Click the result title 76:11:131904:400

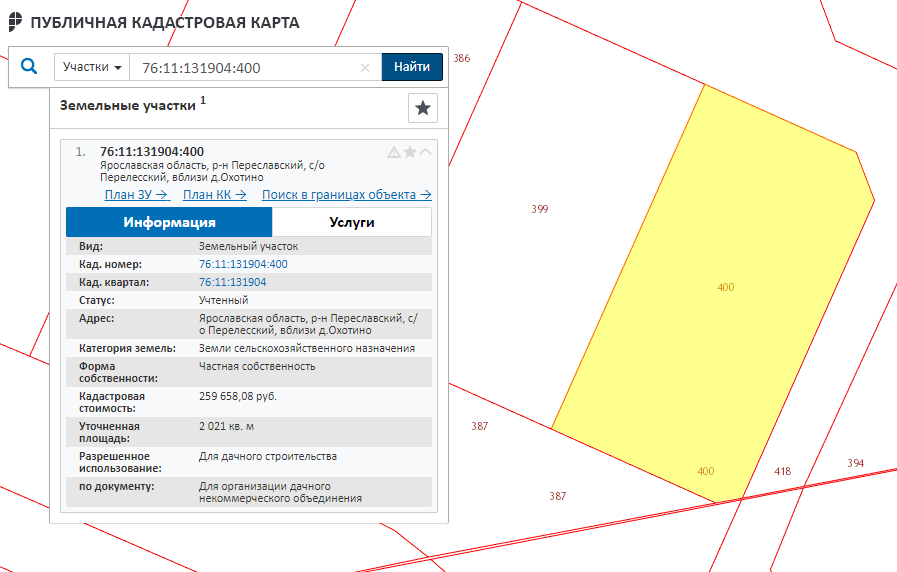tap(152, 152)
